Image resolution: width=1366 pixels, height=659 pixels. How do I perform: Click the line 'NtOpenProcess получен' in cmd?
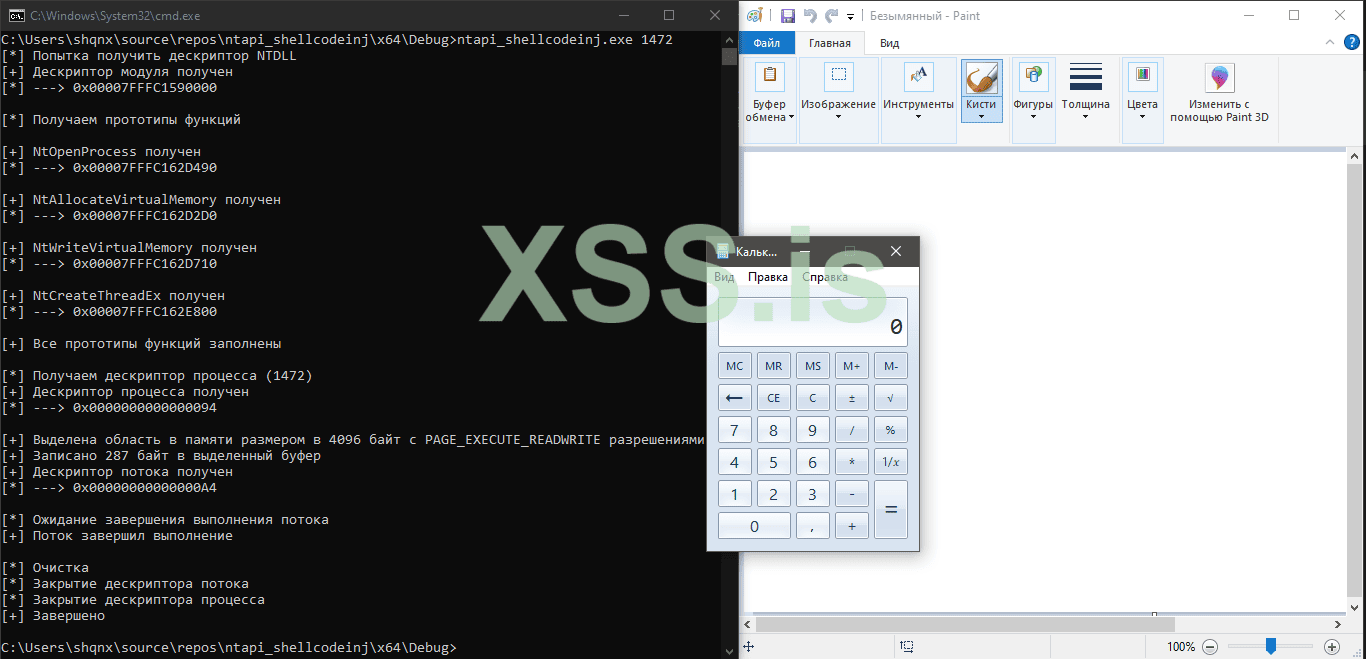pyautogui.click(x=101, y=152)
